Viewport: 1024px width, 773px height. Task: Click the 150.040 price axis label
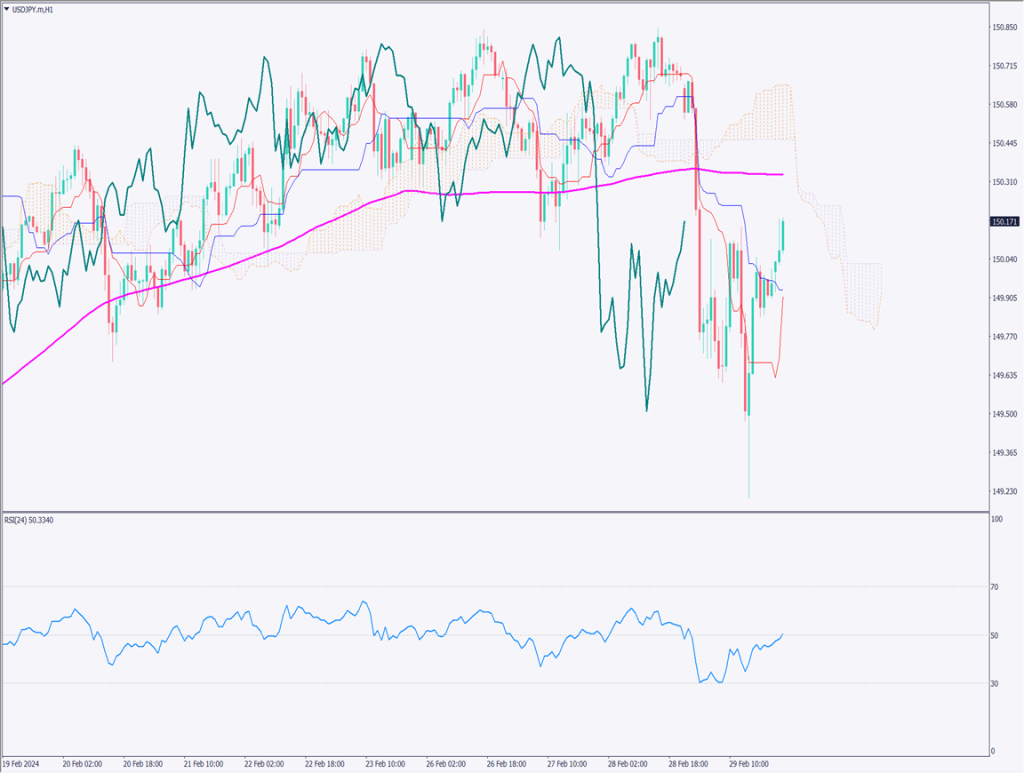[x=1003, y=259]
